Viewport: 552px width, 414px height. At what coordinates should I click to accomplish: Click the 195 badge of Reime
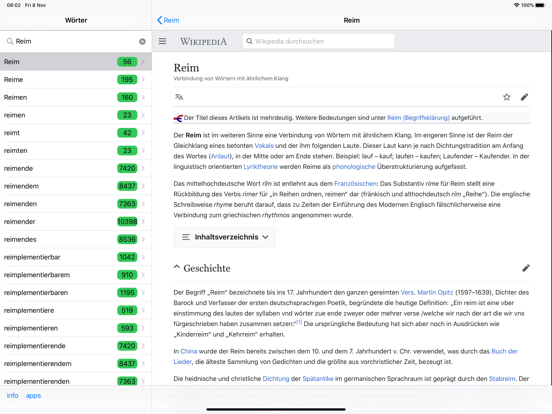click(127, 80)
